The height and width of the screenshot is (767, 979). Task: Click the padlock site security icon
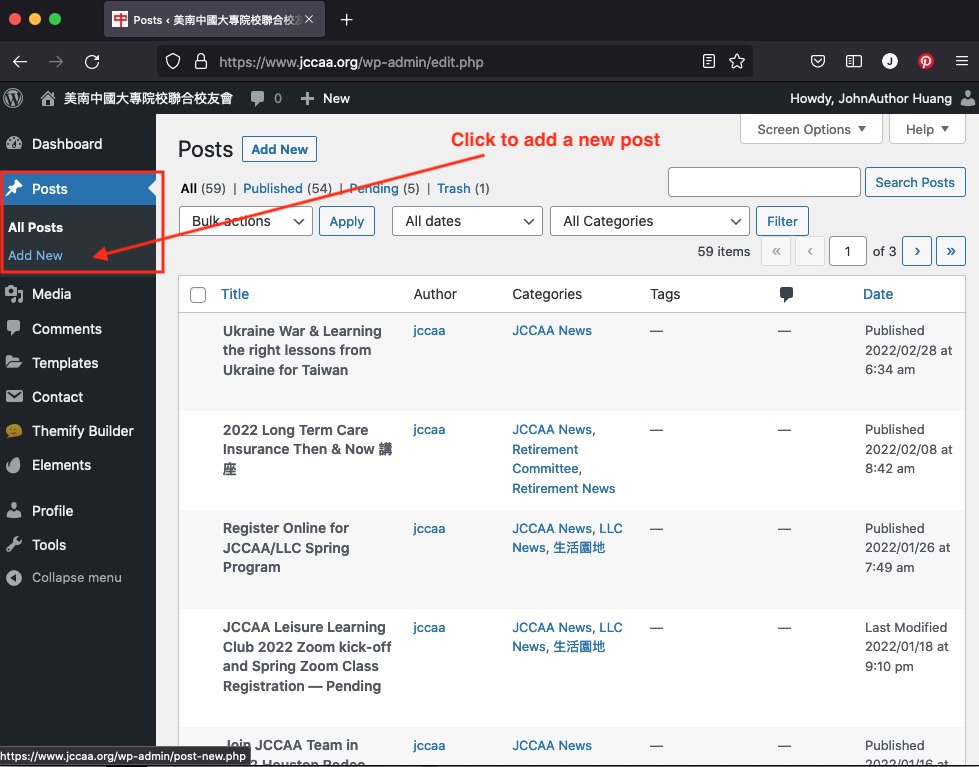point(200,61)
